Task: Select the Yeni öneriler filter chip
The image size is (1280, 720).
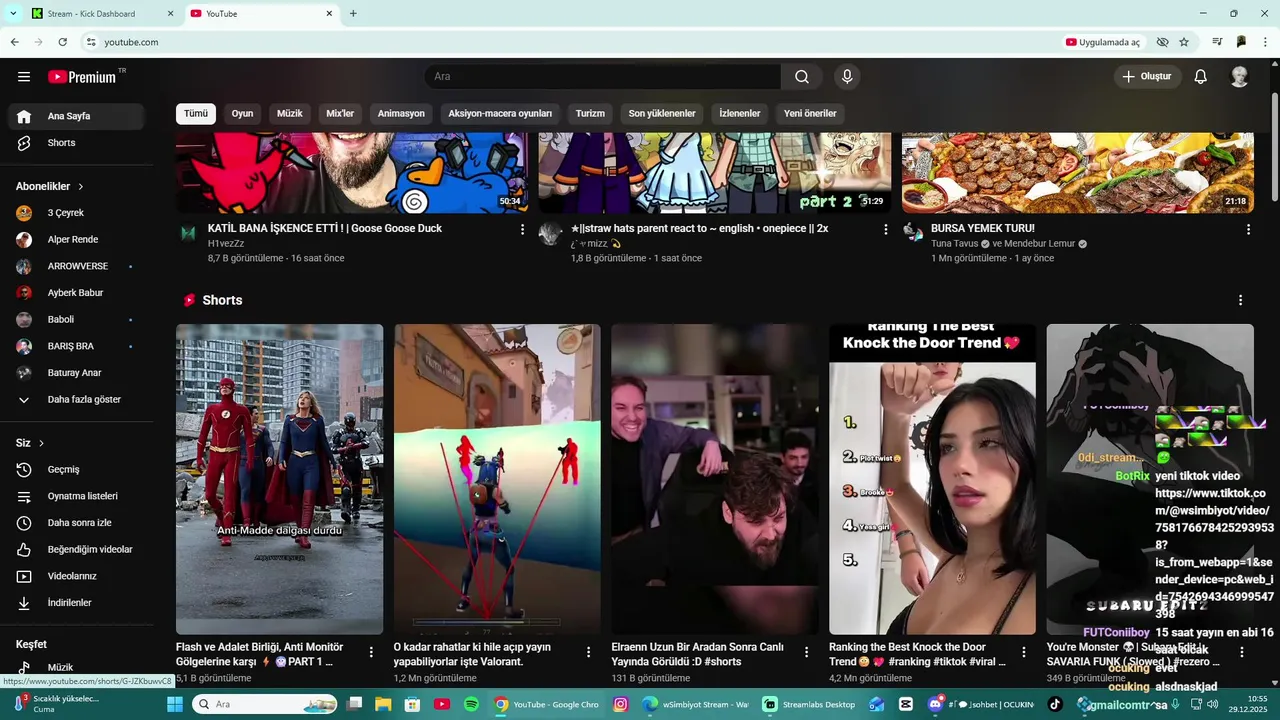Action: (x=810, y=114)
